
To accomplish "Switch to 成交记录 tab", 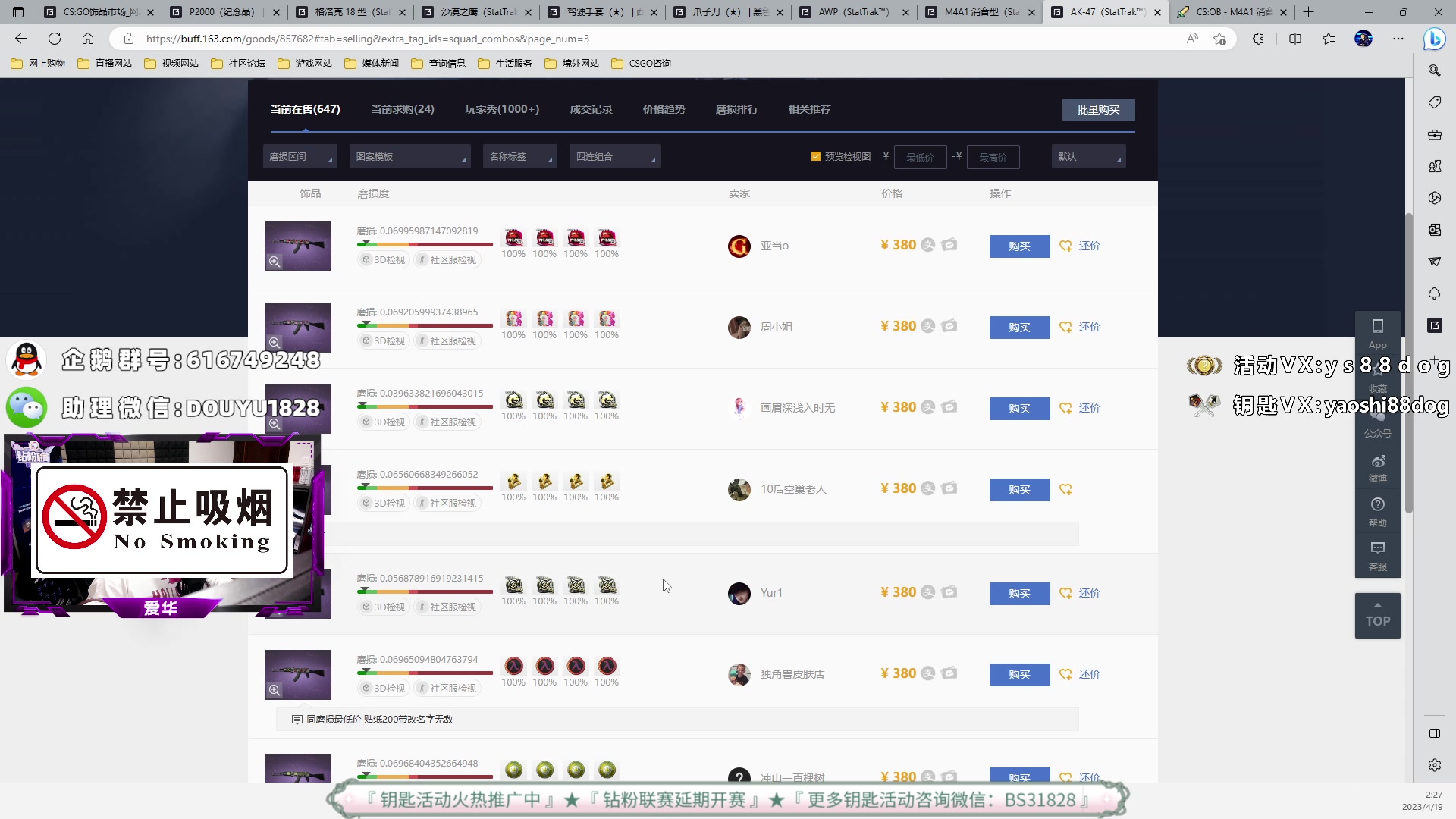I will tap(591, 109).
